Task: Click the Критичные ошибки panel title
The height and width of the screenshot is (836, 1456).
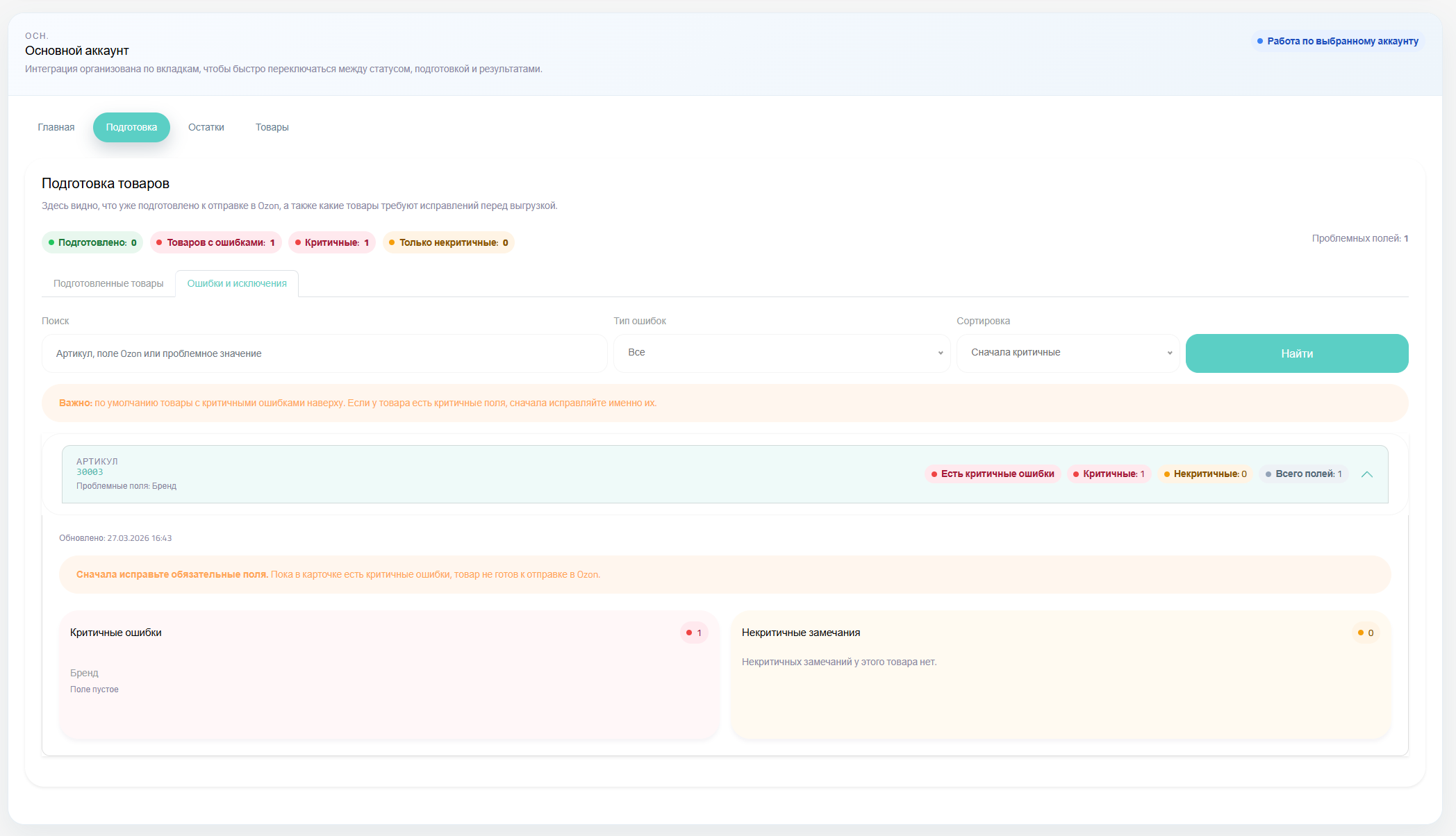Action: [x=116, y=633]
